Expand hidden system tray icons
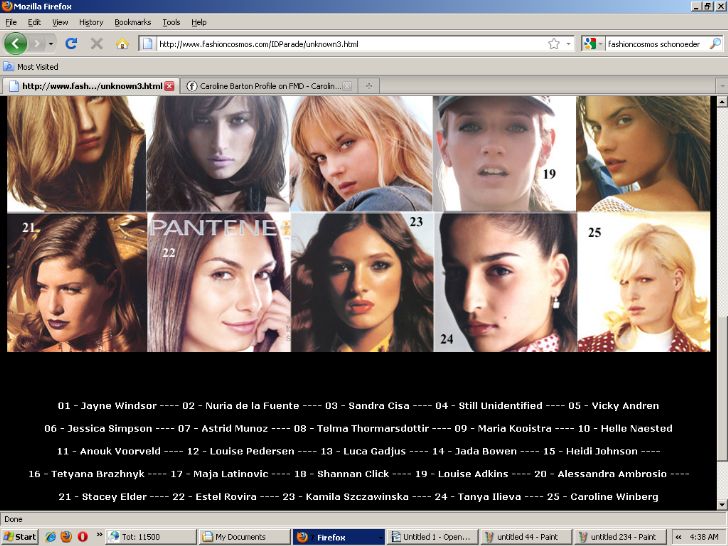The height and width of the screenshot is (546, 728). pyautogui.click(x=678, y=537)
